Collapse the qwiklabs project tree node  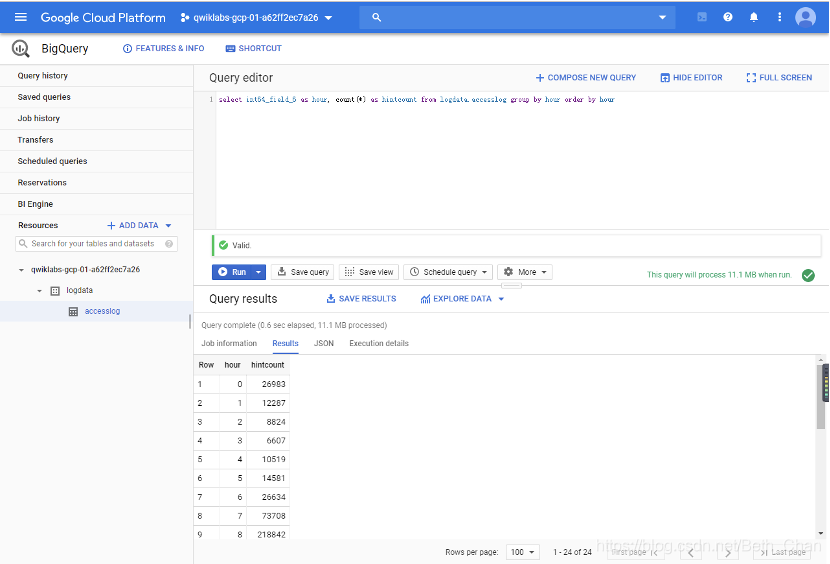[21, 270]
